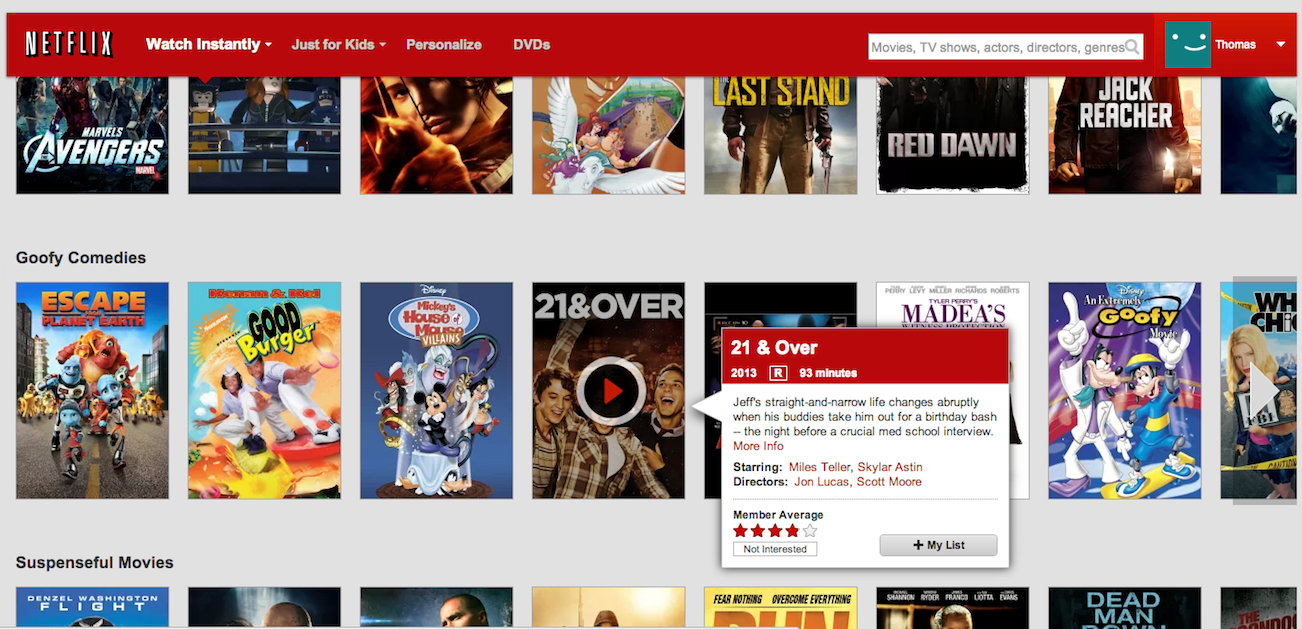The image size is (1302, 629).
Task: Rate 21 & Over one star
Action: coord(741,531)
